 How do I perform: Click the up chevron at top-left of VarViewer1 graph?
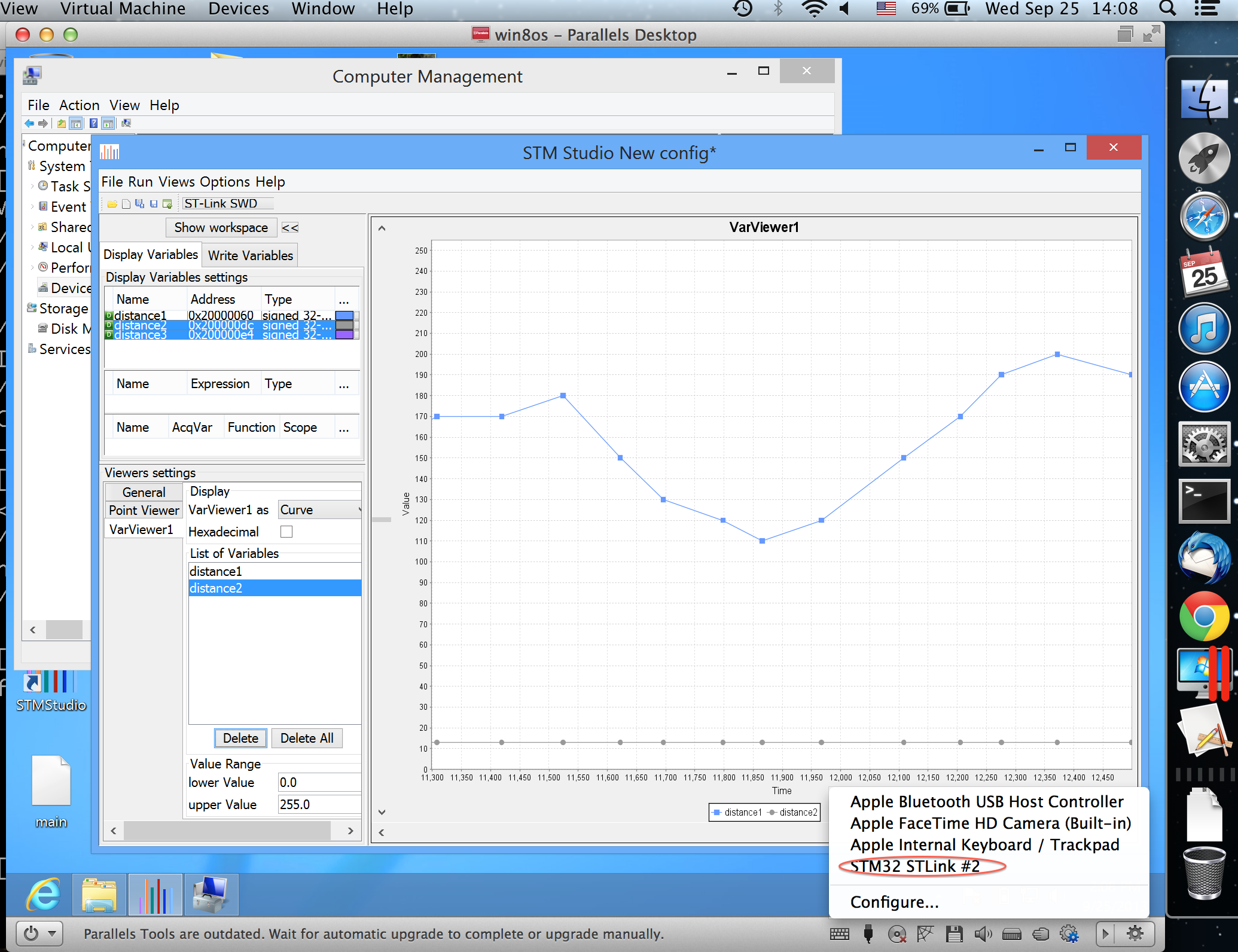coord(382,228)
